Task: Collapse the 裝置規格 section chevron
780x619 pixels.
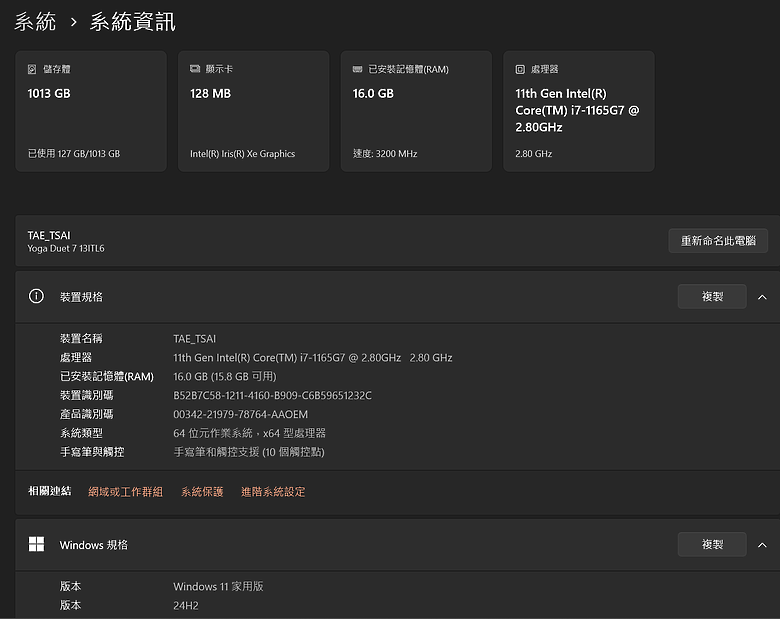Action: click(762, 297)
